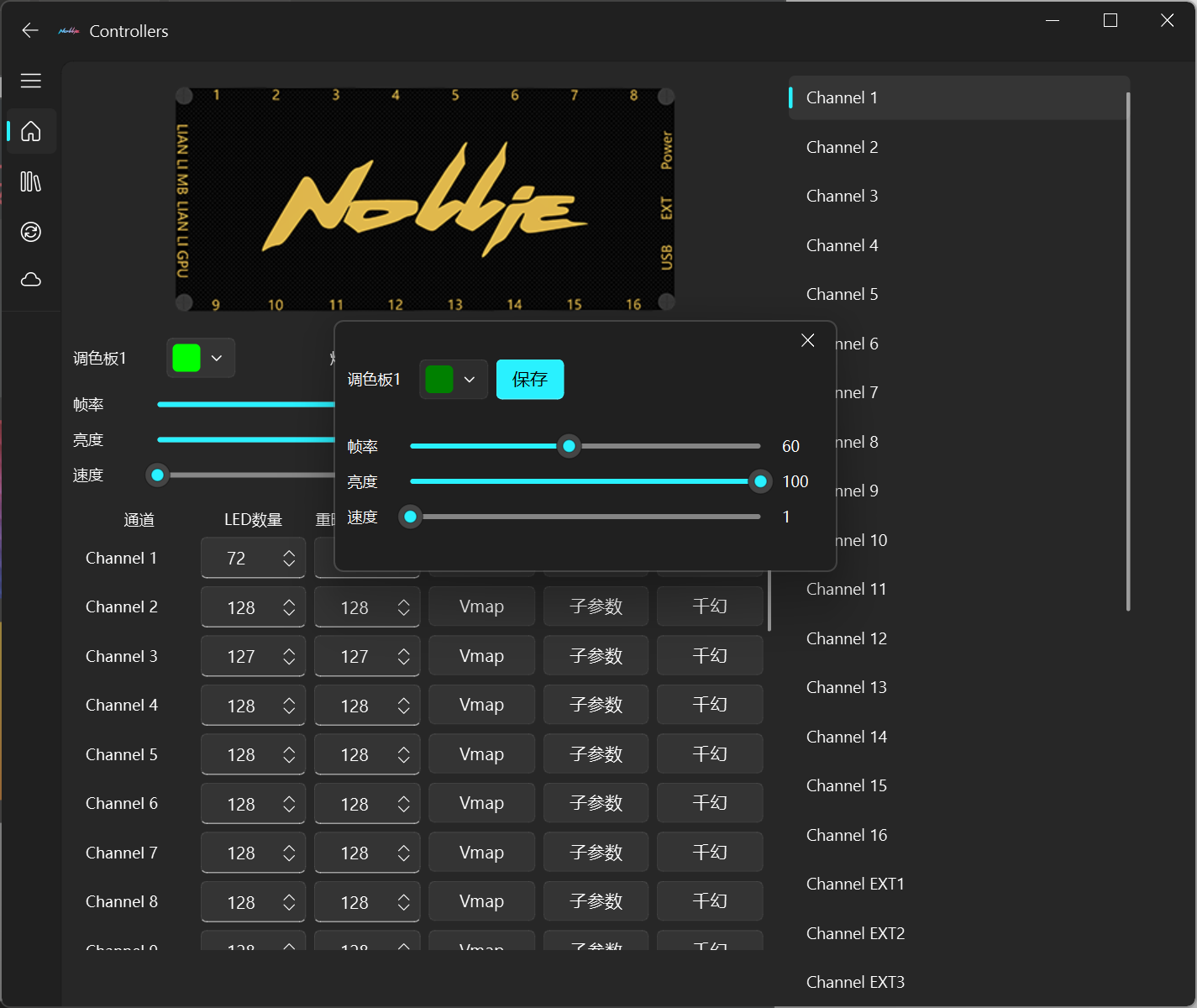This screenshot has width=1197, height=1008.
Task: Open popup 调色板1 dark green color dropdown
Action: click(454, 380)
